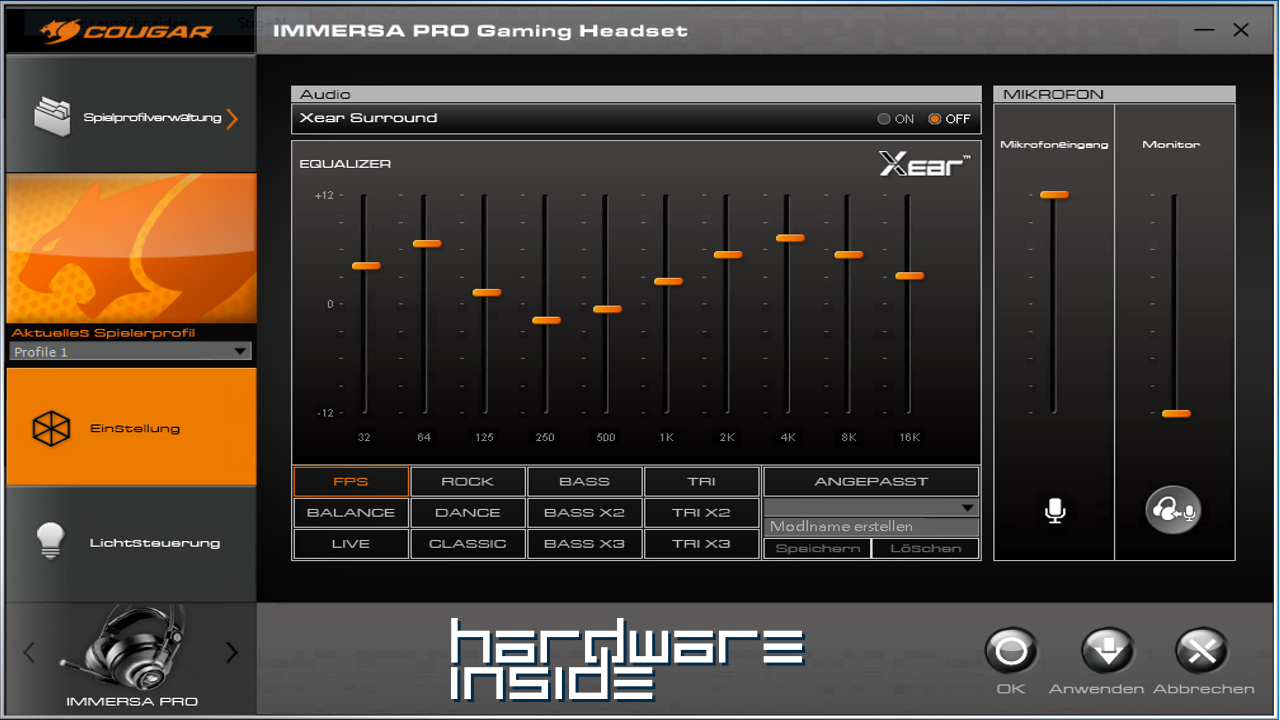The height and width of the screenshot is (720, 1280).
Task: Open the Profile 1 dropdown
Action: click(130, 351)
